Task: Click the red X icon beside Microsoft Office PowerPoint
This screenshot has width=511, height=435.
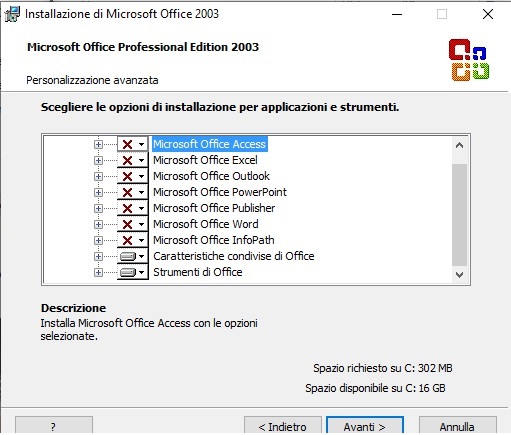Action: 127,193
